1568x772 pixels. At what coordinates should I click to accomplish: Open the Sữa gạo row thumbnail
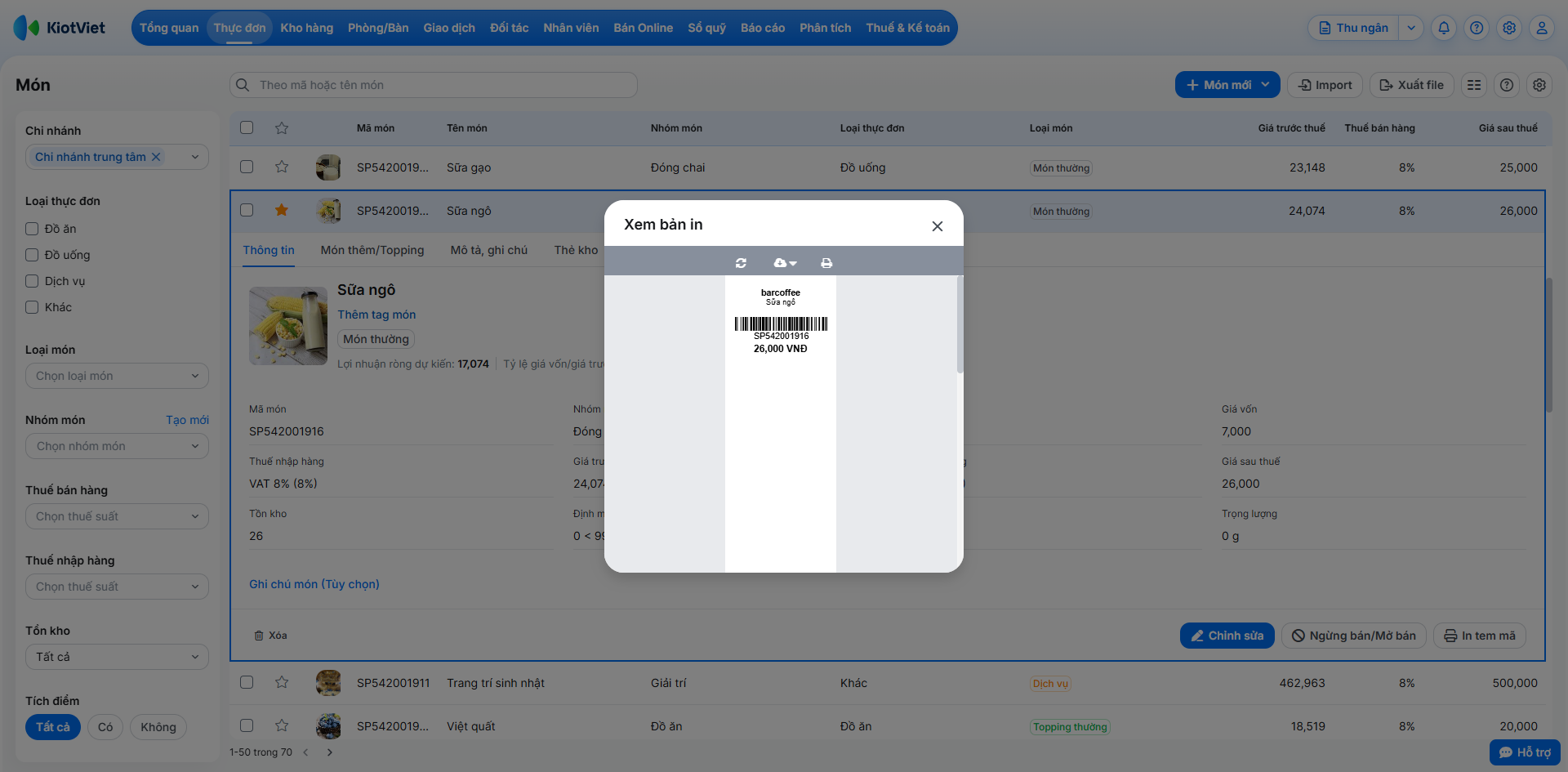[x=328, y=167]
